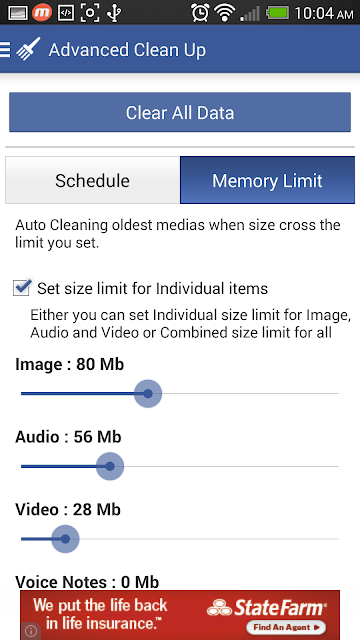Click the Audio size slider handle

(110, 466)
